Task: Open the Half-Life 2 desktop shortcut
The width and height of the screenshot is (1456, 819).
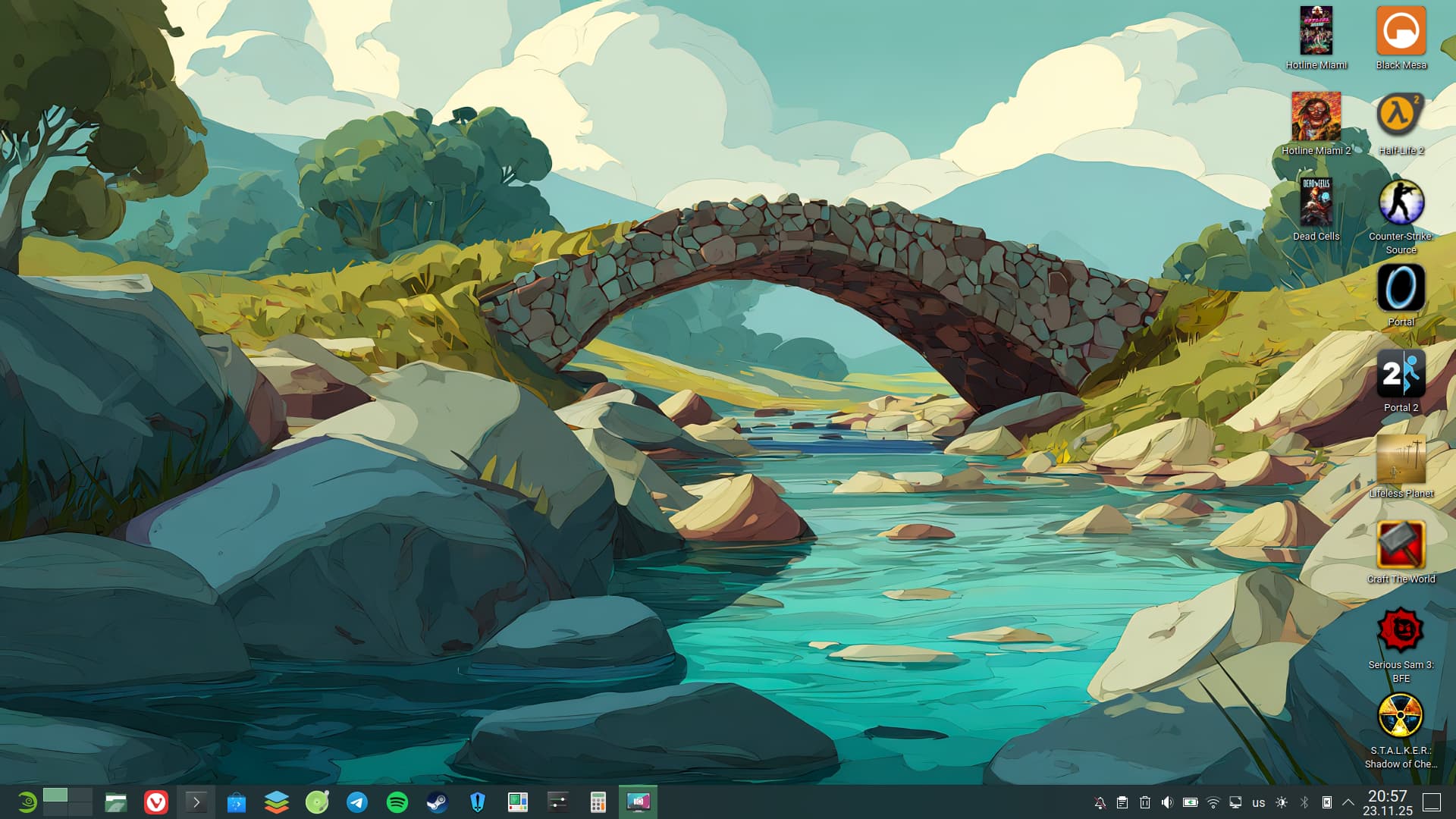Action: coord(1401,115)
